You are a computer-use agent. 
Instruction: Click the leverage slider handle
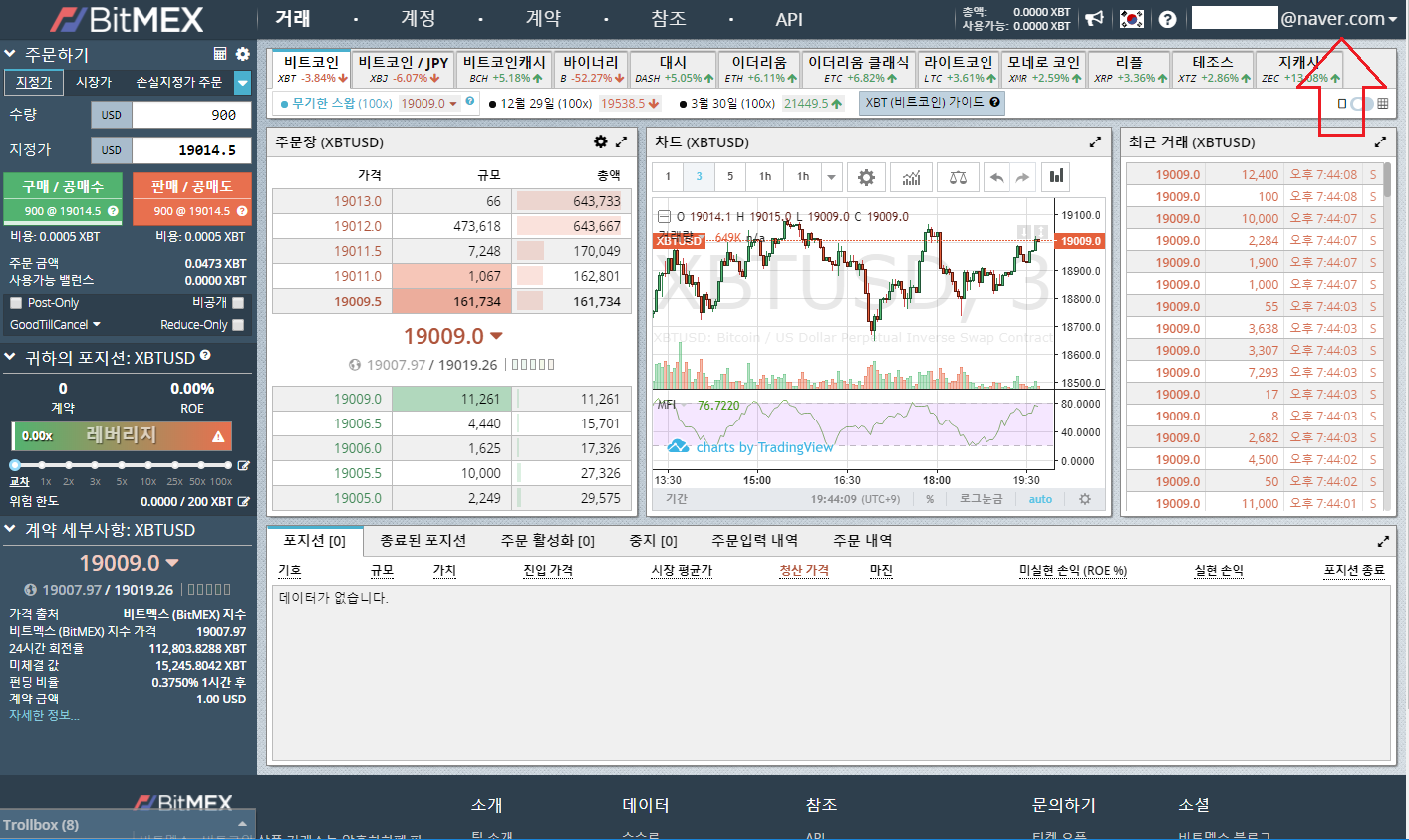click(15, 465)
